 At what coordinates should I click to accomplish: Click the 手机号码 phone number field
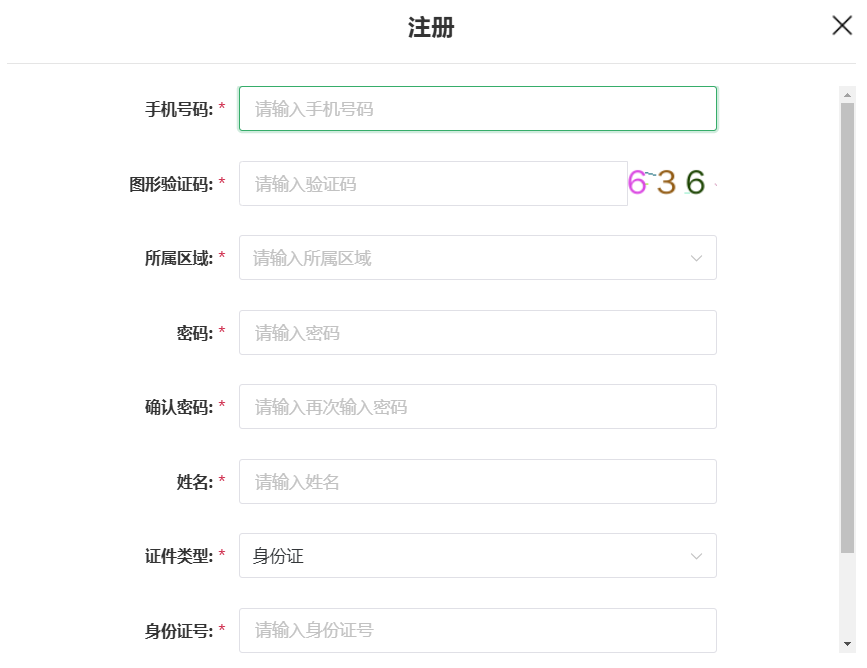[x=478, y=108]
